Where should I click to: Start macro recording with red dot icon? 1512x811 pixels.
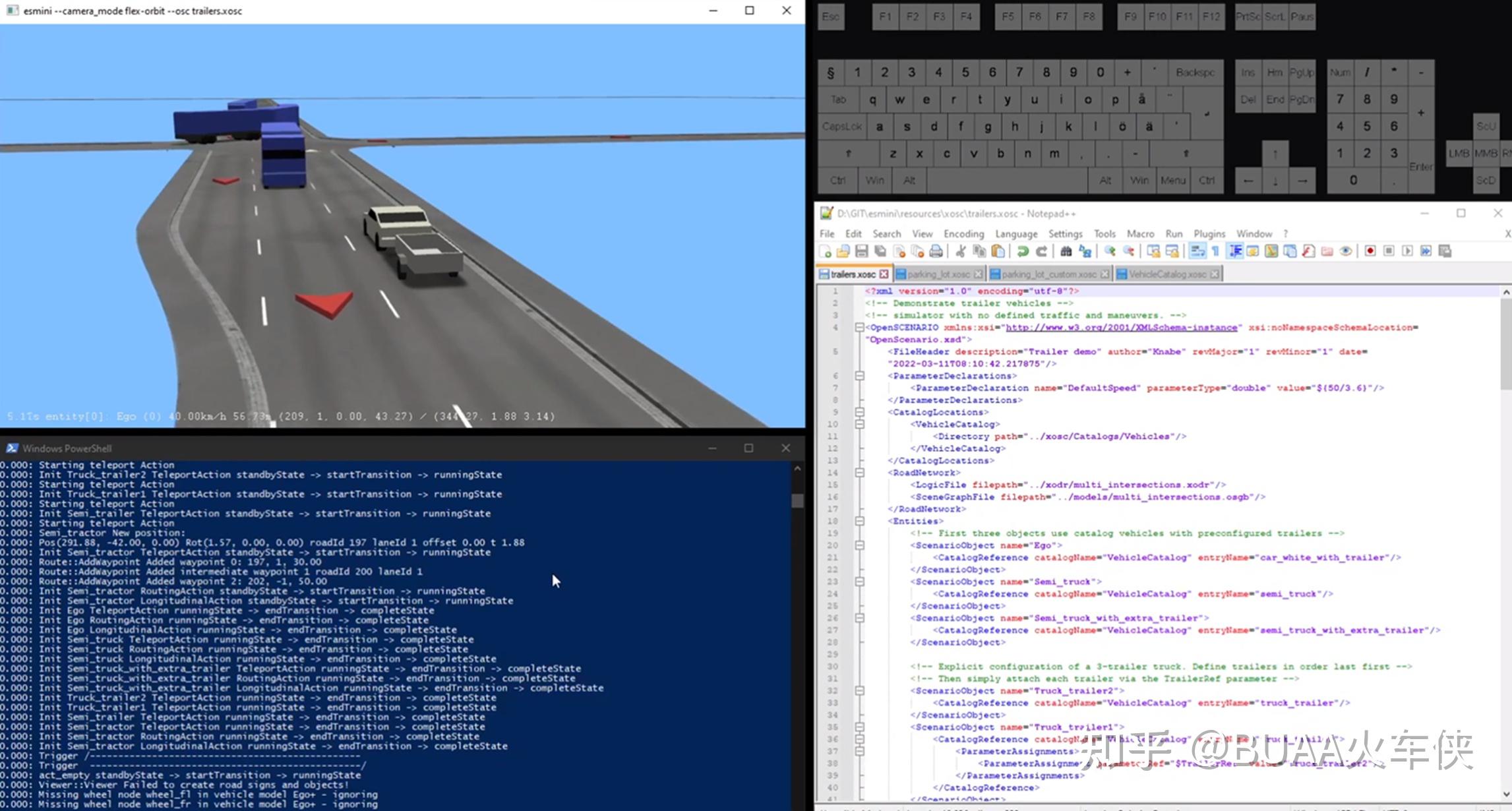[1370, 251]
